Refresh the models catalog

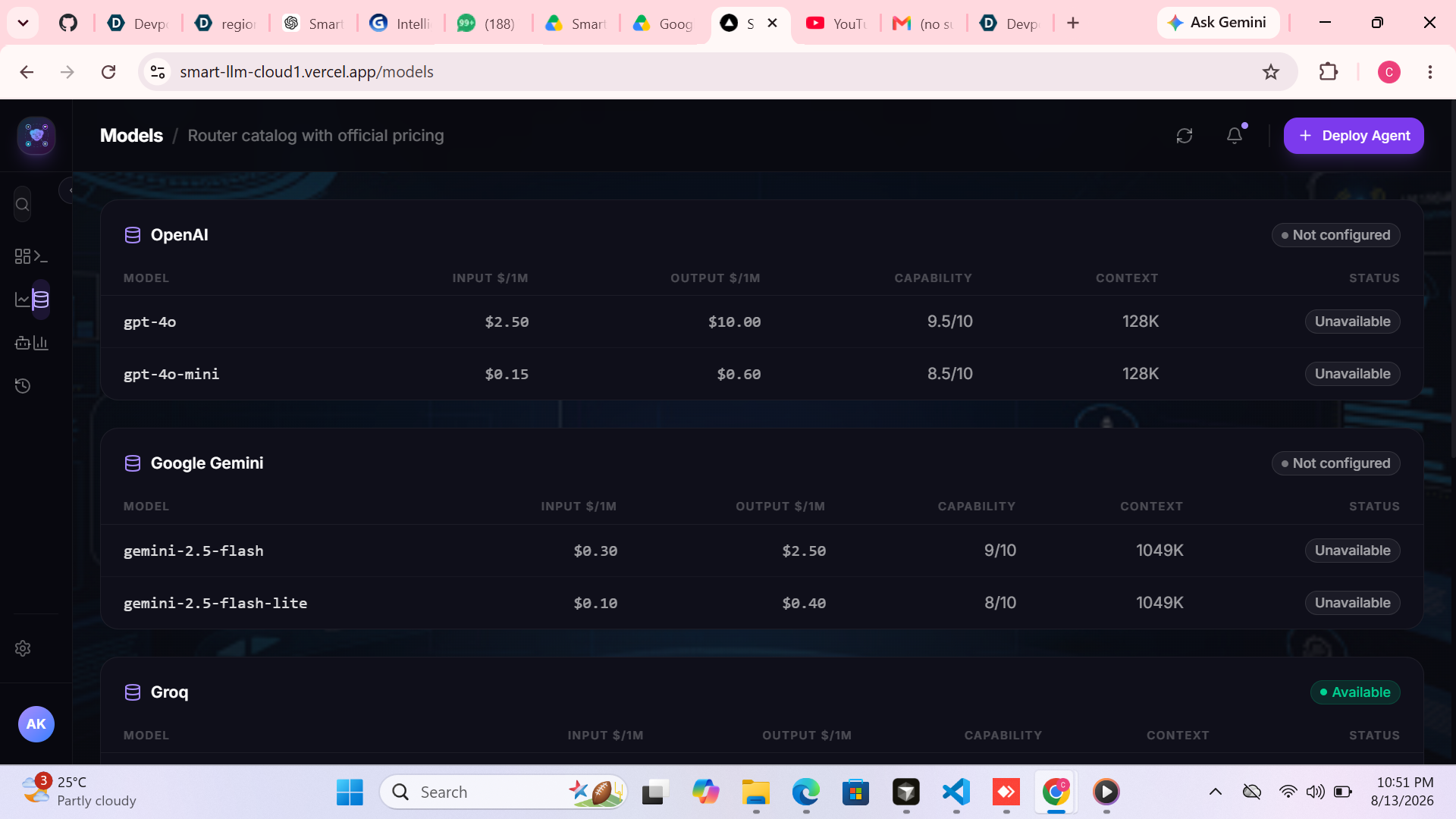coord(1185,136)
